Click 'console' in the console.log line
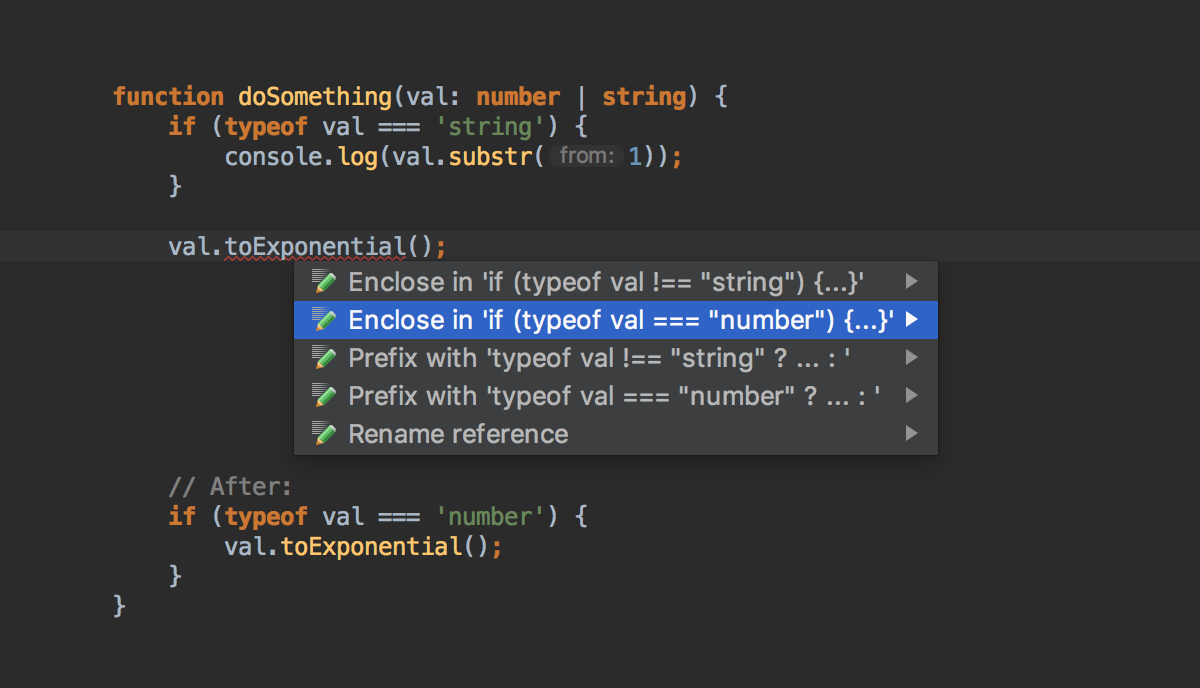The image size is (1200, 688). [x=273, y=157]
